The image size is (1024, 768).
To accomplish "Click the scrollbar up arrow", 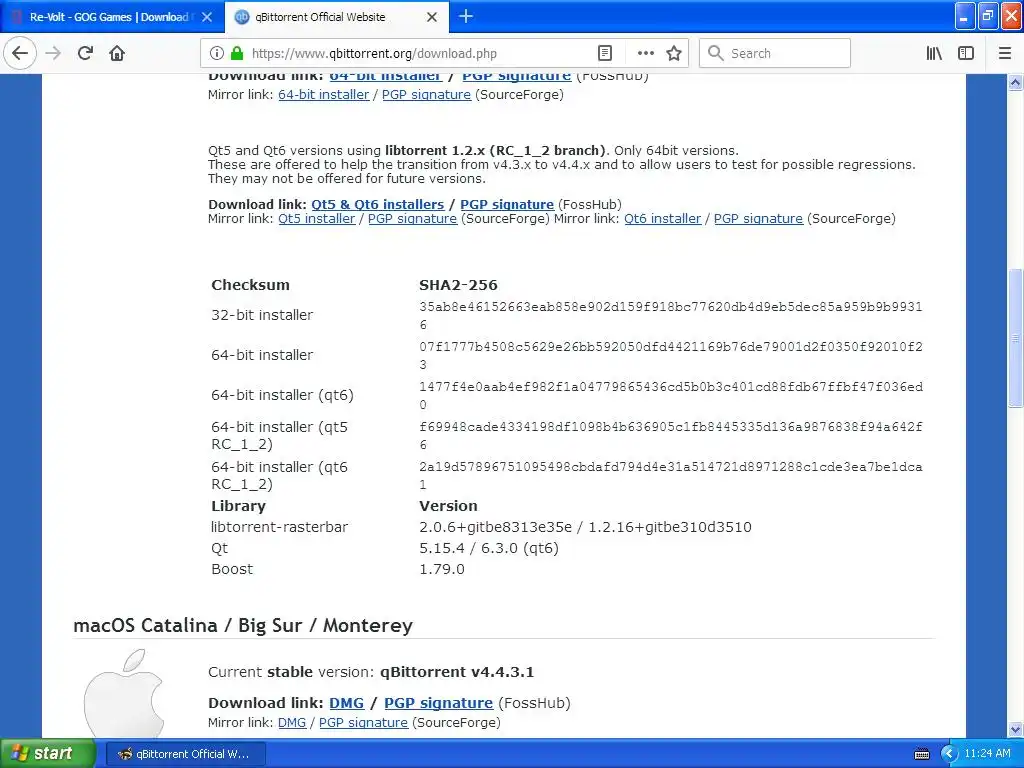I will [1015, 82].
